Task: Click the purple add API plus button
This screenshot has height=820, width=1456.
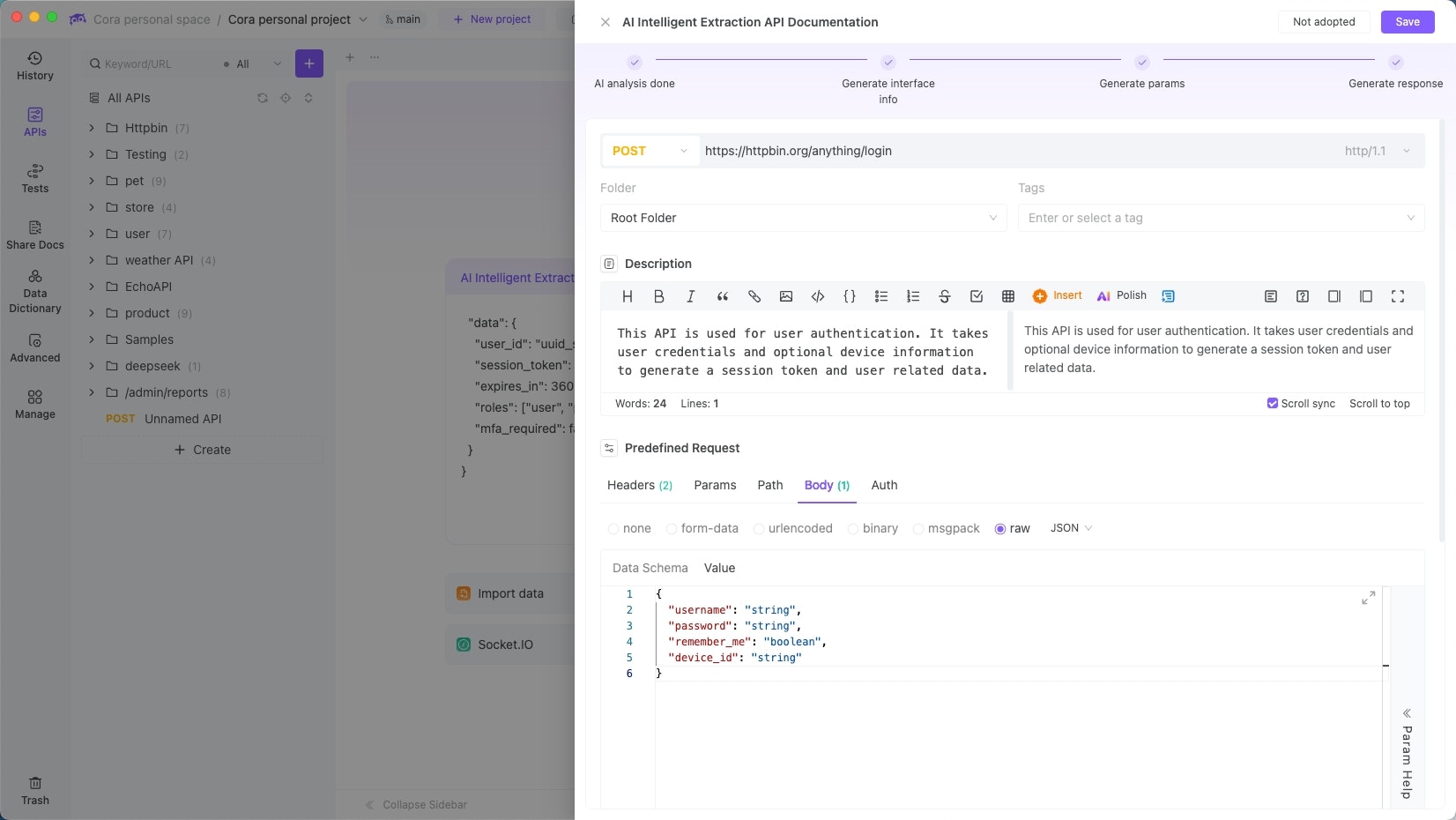Action: 309,63
